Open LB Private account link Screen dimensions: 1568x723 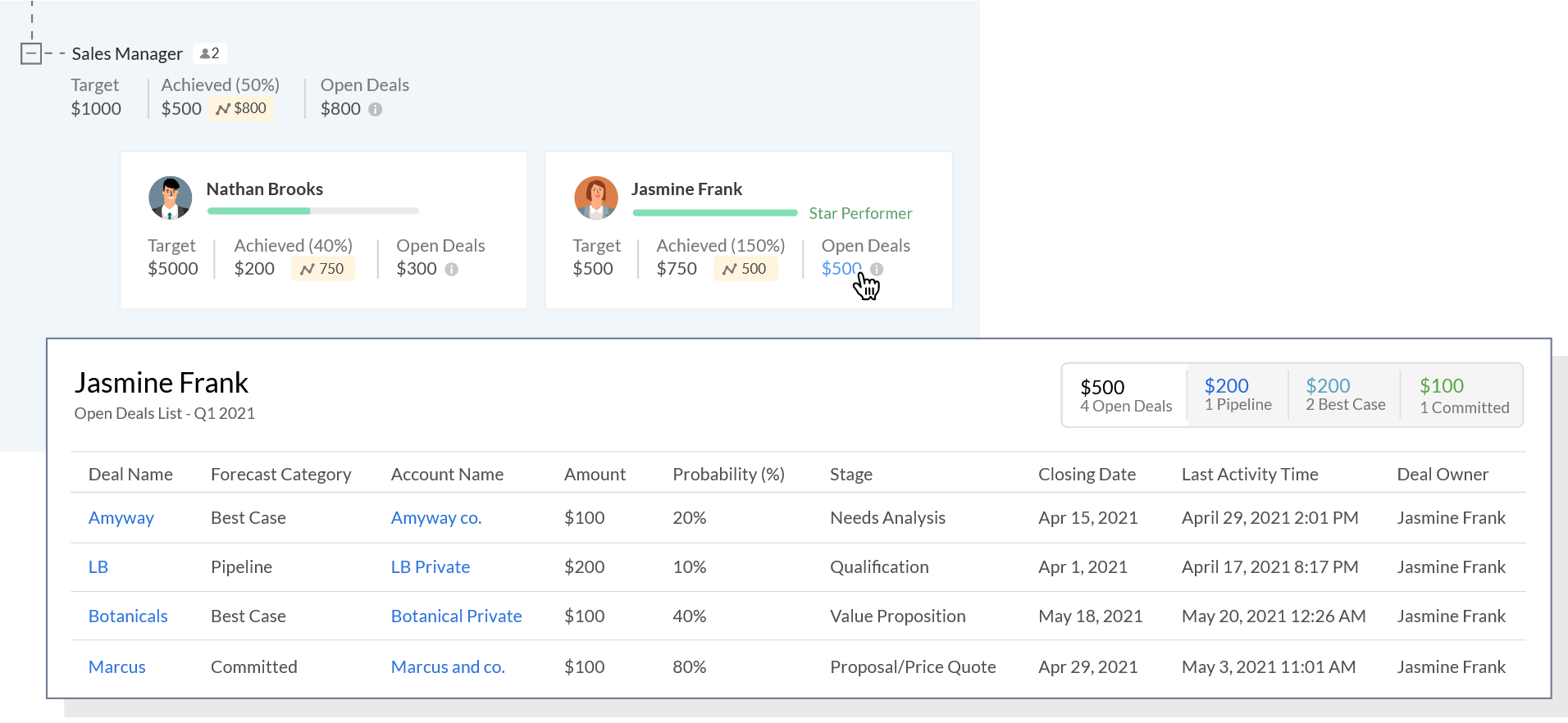coord(430,567)
